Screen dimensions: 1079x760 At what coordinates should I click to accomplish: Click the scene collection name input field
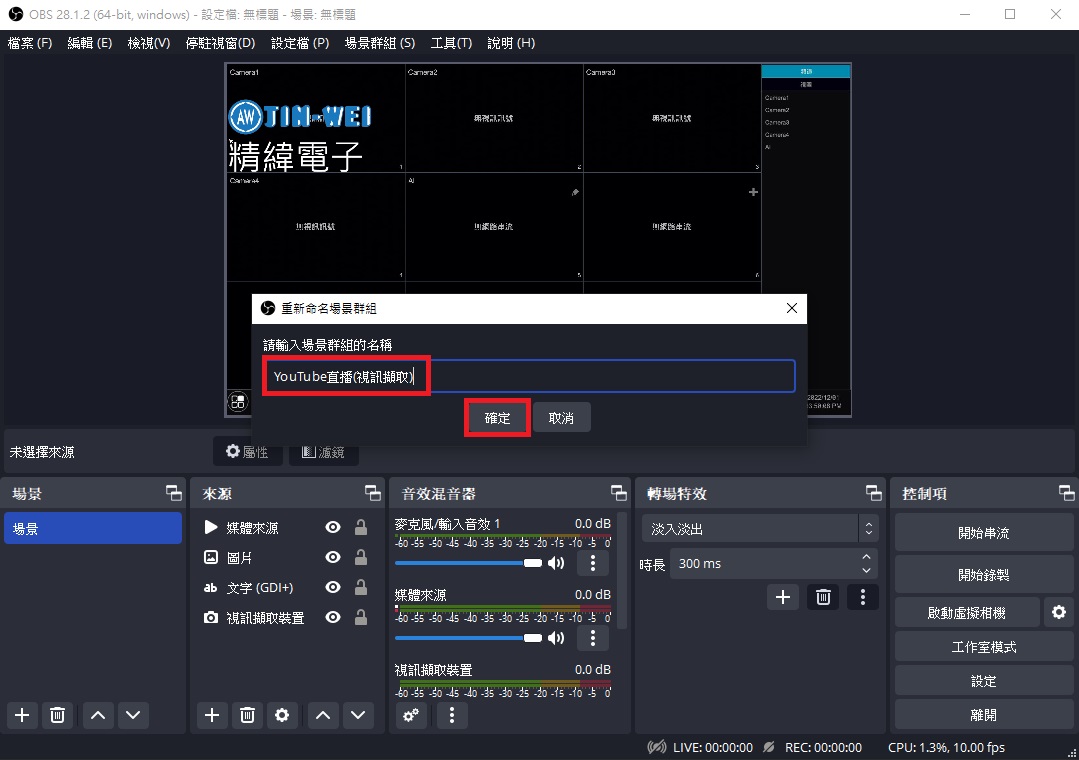pyautogui.click(x=528, y=376)
